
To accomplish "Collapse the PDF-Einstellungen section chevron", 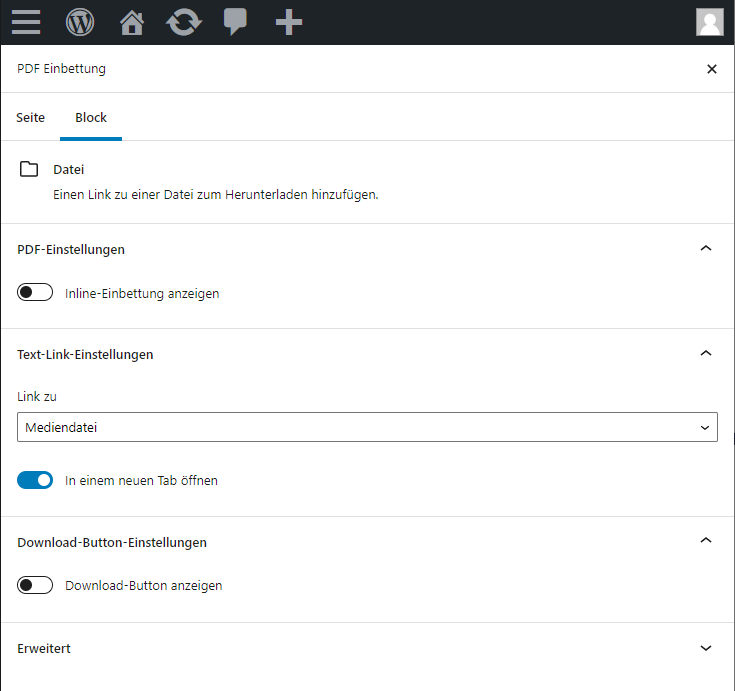I will (706, 248).
